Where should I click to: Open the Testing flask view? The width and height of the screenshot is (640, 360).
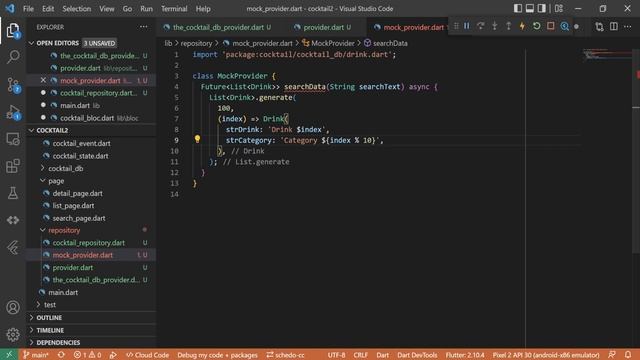tap(13, 193)
